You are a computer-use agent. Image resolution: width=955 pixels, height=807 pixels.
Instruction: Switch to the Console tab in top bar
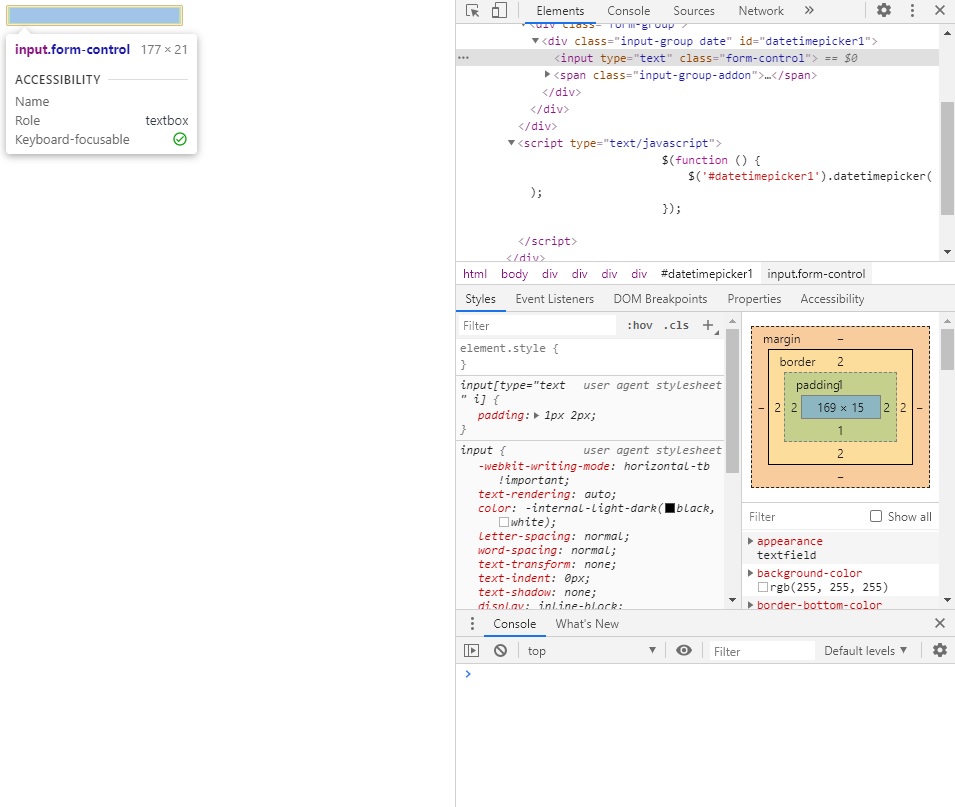pyautogui.click(x=629, y=10)
